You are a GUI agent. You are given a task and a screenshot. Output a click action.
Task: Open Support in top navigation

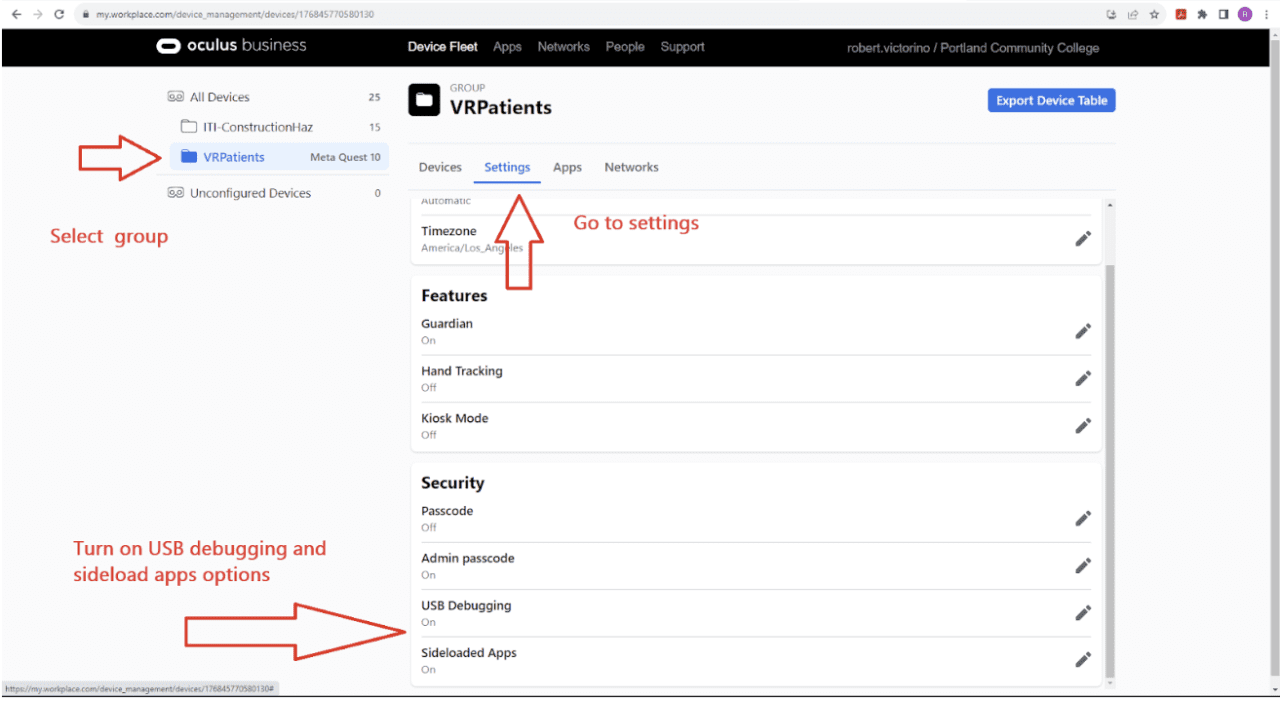coord(682,47)
